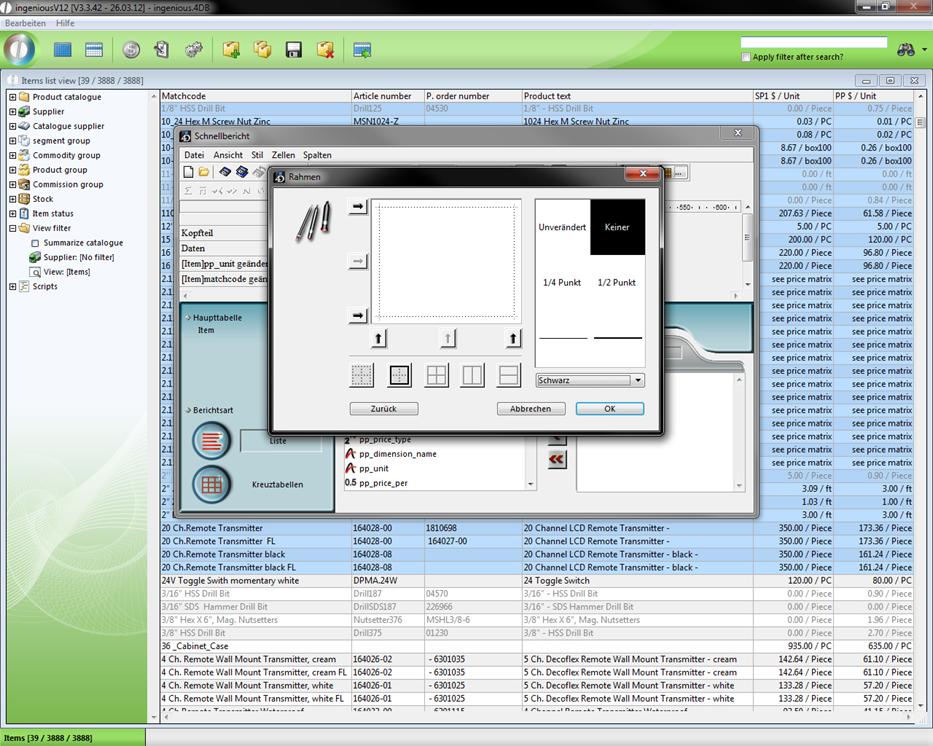Open the Bearbeiten menu
This screenshot has width=933, height=746.
(25, 22)
